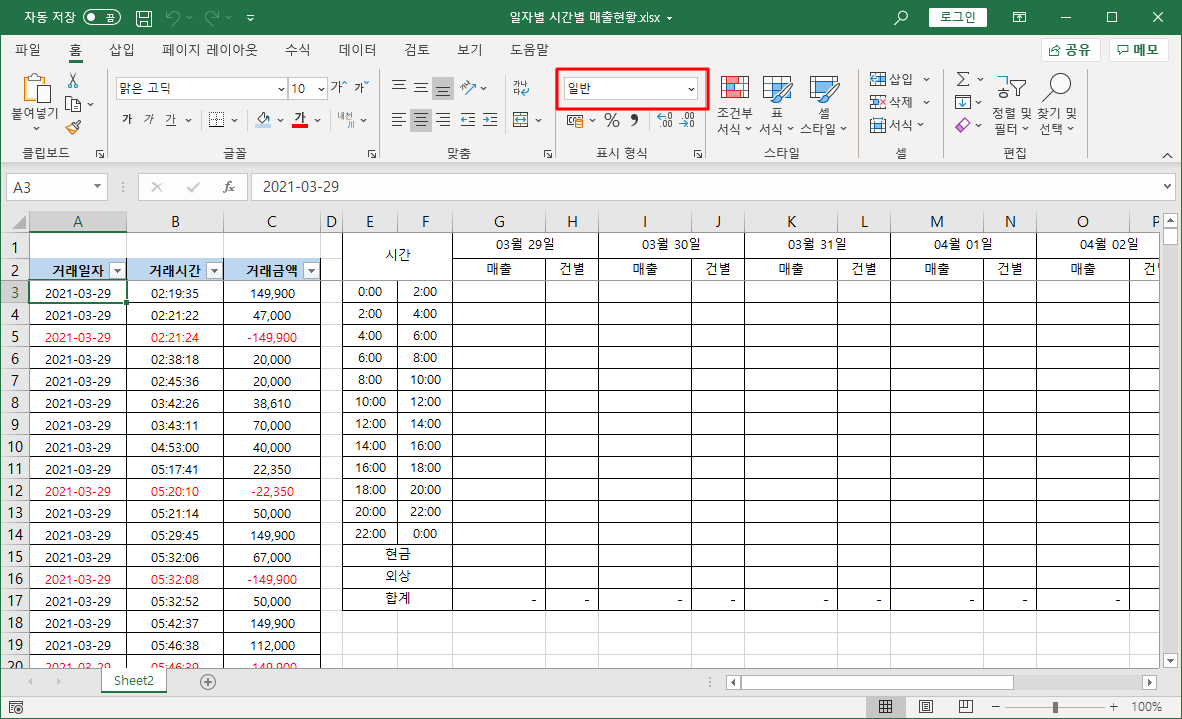Toggle underline formatting
Image resolution: width=1182 pixels, height=719 pixels.
click(170, 119)
